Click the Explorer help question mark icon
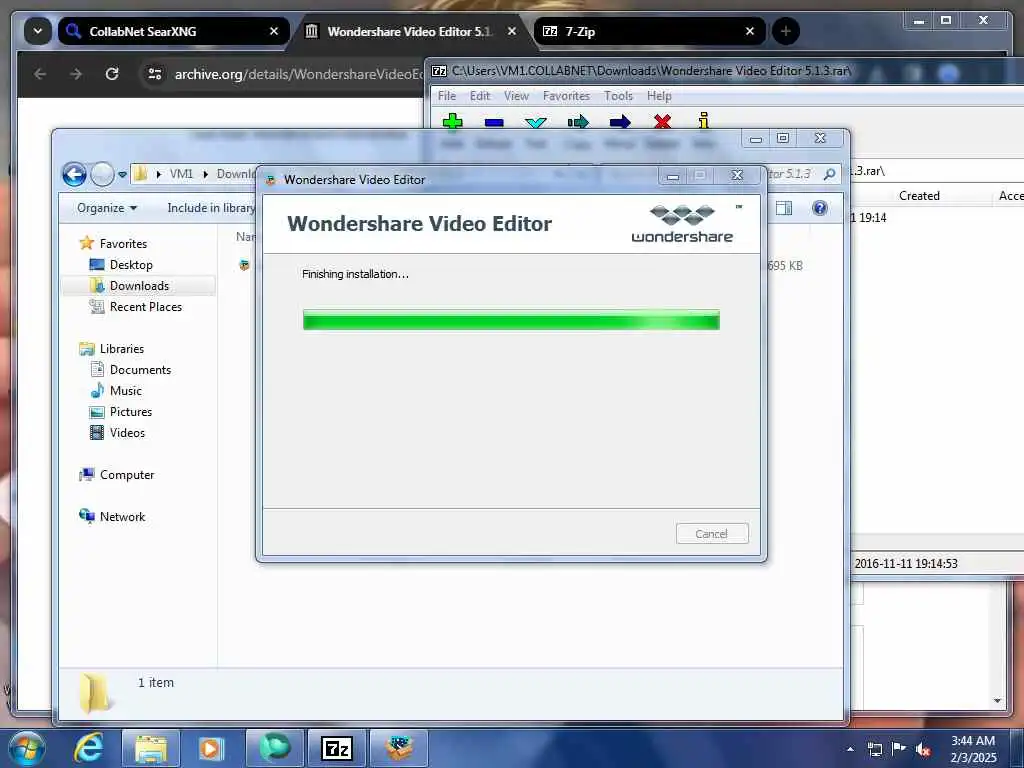This screenshot has height=768, width=1024. click(x=820, y=208)
